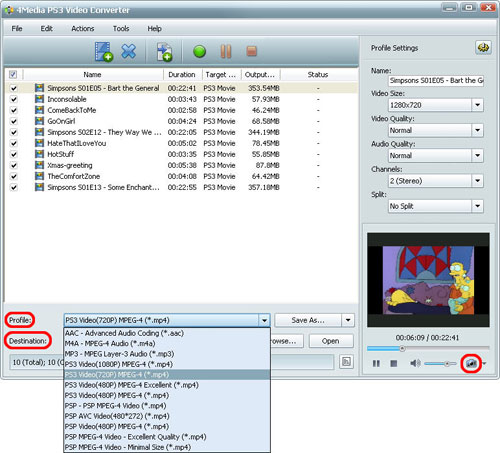This screenshot has width=500, height=453.
Task: Open the snapshot options arrow
Action: [484, 363]
